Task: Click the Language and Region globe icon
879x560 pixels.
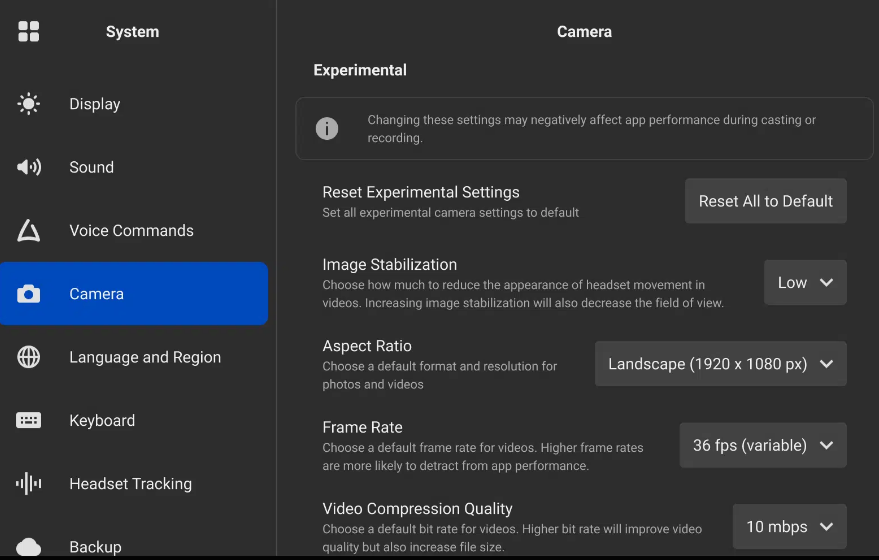Action: 29,357
